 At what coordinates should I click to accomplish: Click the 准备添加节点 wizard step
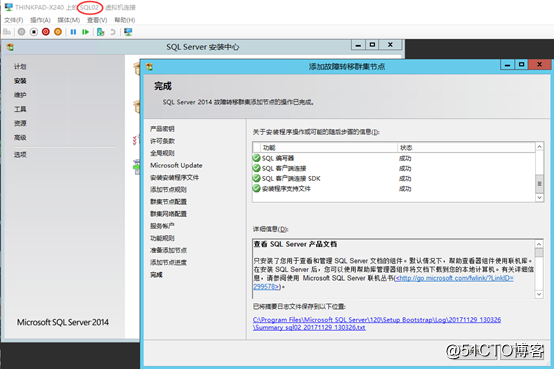point(168,250)
